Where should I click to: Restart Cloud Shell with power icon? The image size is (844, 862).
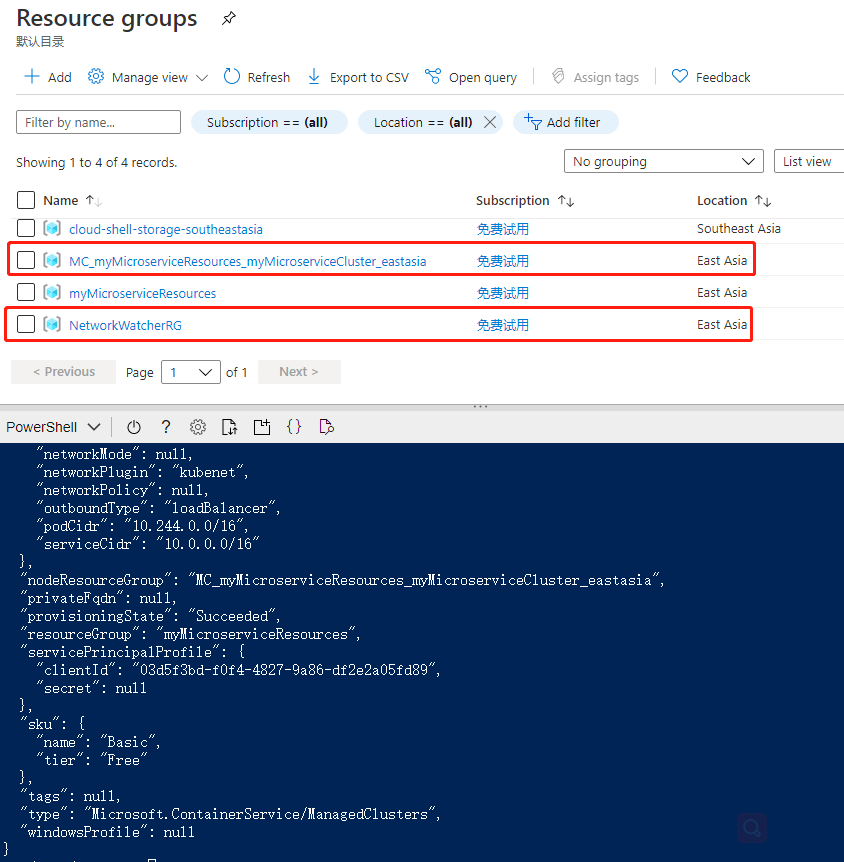tap(134, 427)
